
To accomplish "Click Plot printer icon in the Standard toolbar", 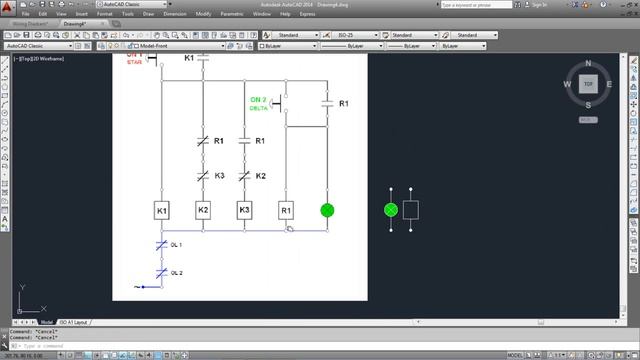I will click(x=38, y=36).
